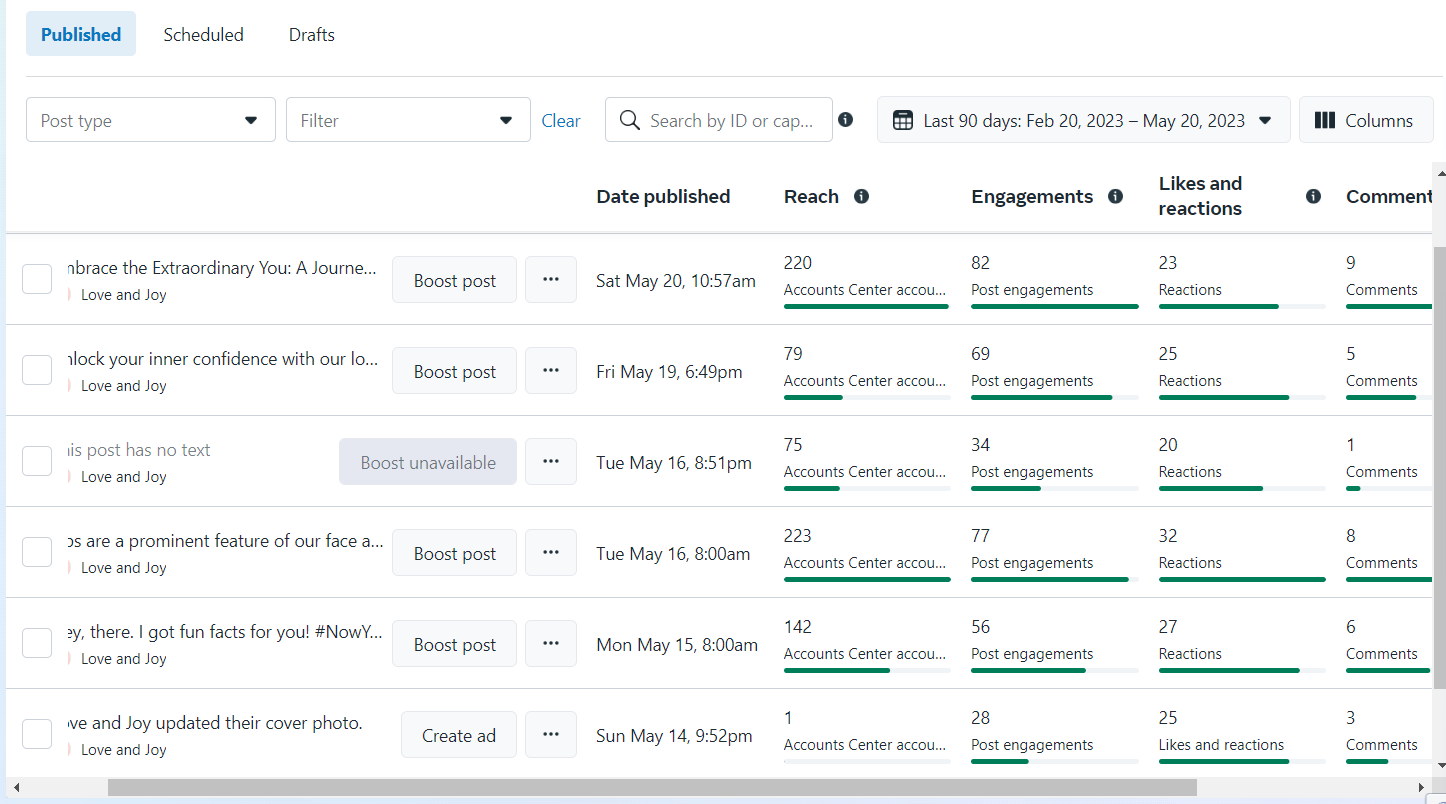Click the Engagements column info icon
1446x804 pixels.
coord(1115,197)
